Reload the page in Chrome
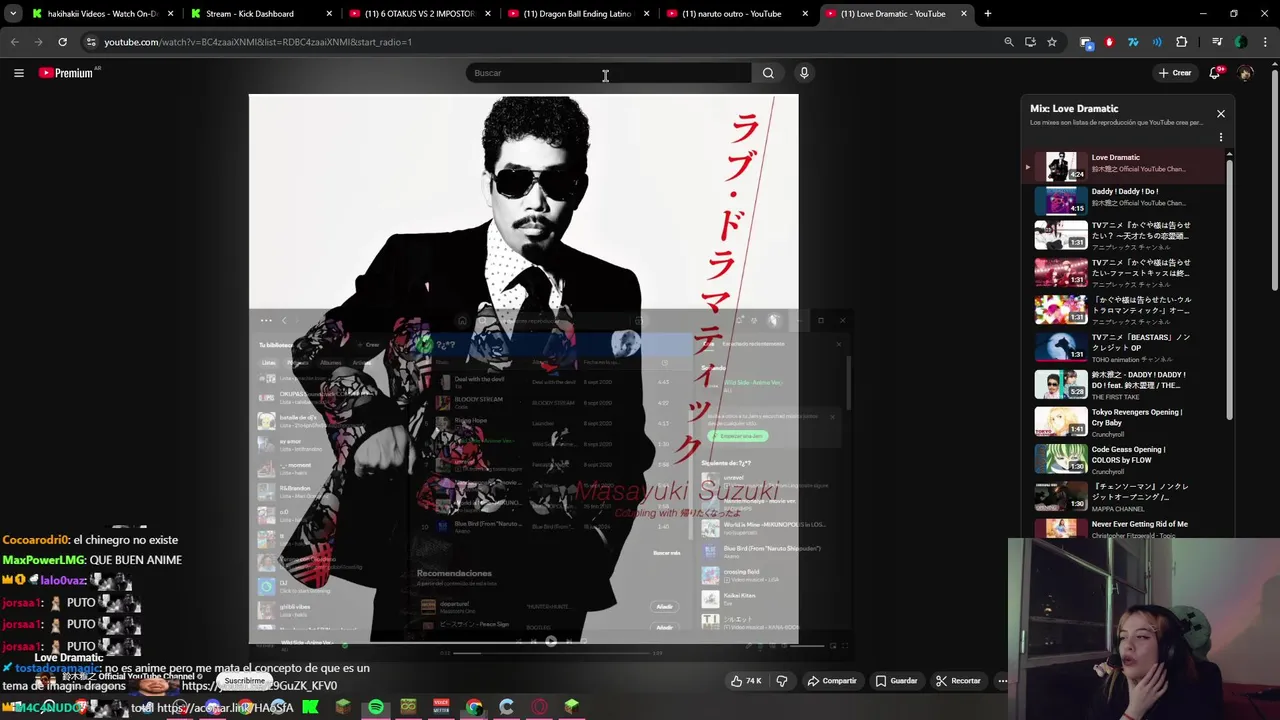The width and height of the screenshot is (1280, 720). 62,42
